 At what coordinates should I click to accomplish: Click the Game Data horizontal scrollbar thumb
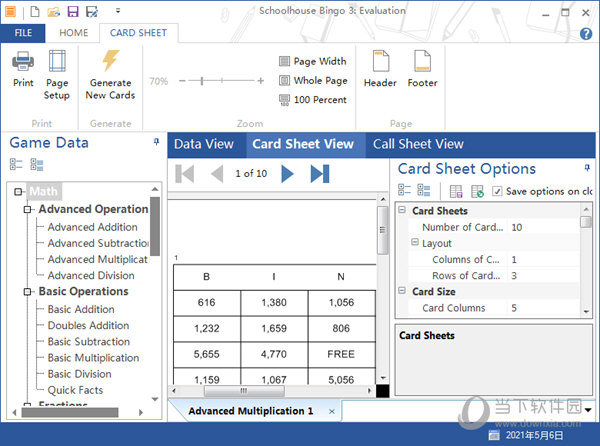pos(70,412)
